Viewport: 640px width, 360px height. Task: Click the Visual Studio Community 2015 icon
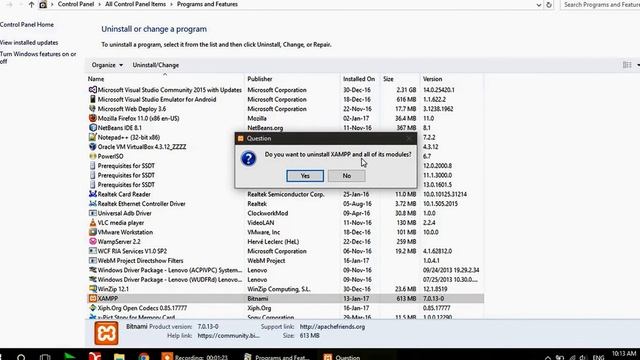(93, 90)
